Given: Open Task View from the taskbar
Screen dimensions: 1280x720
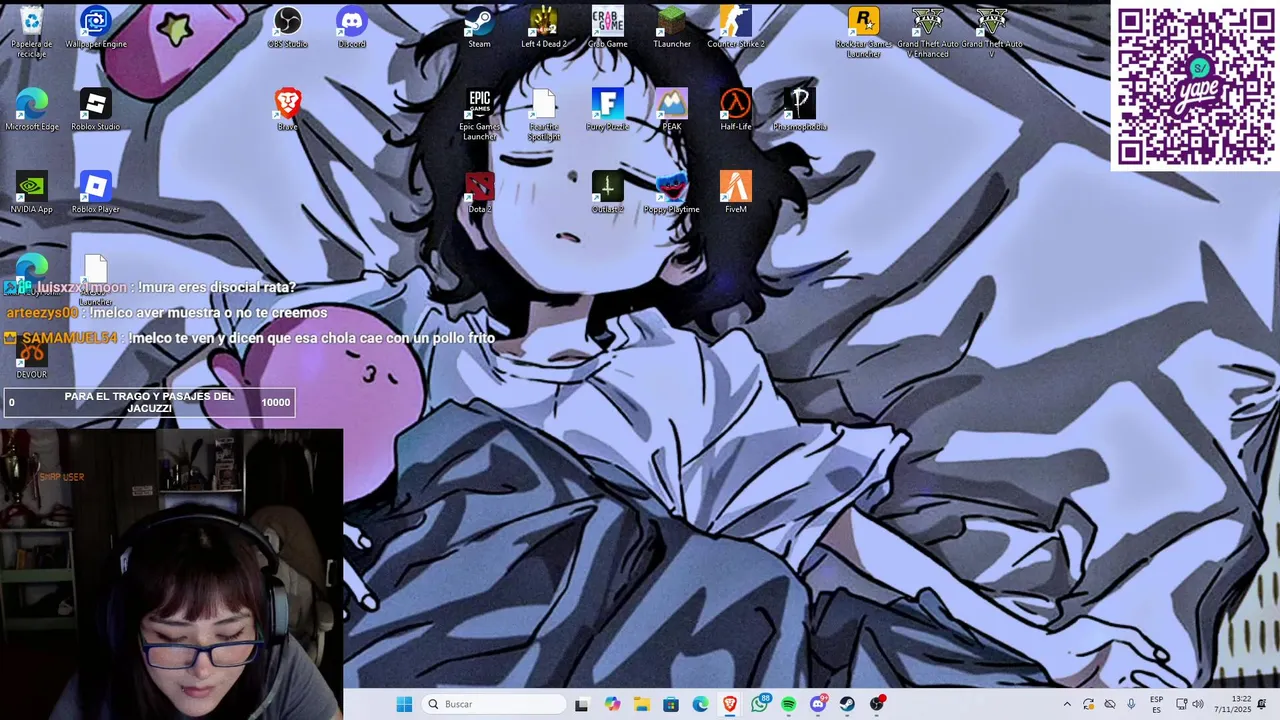Looking at the screenshot, I should [x=582, y=704].
